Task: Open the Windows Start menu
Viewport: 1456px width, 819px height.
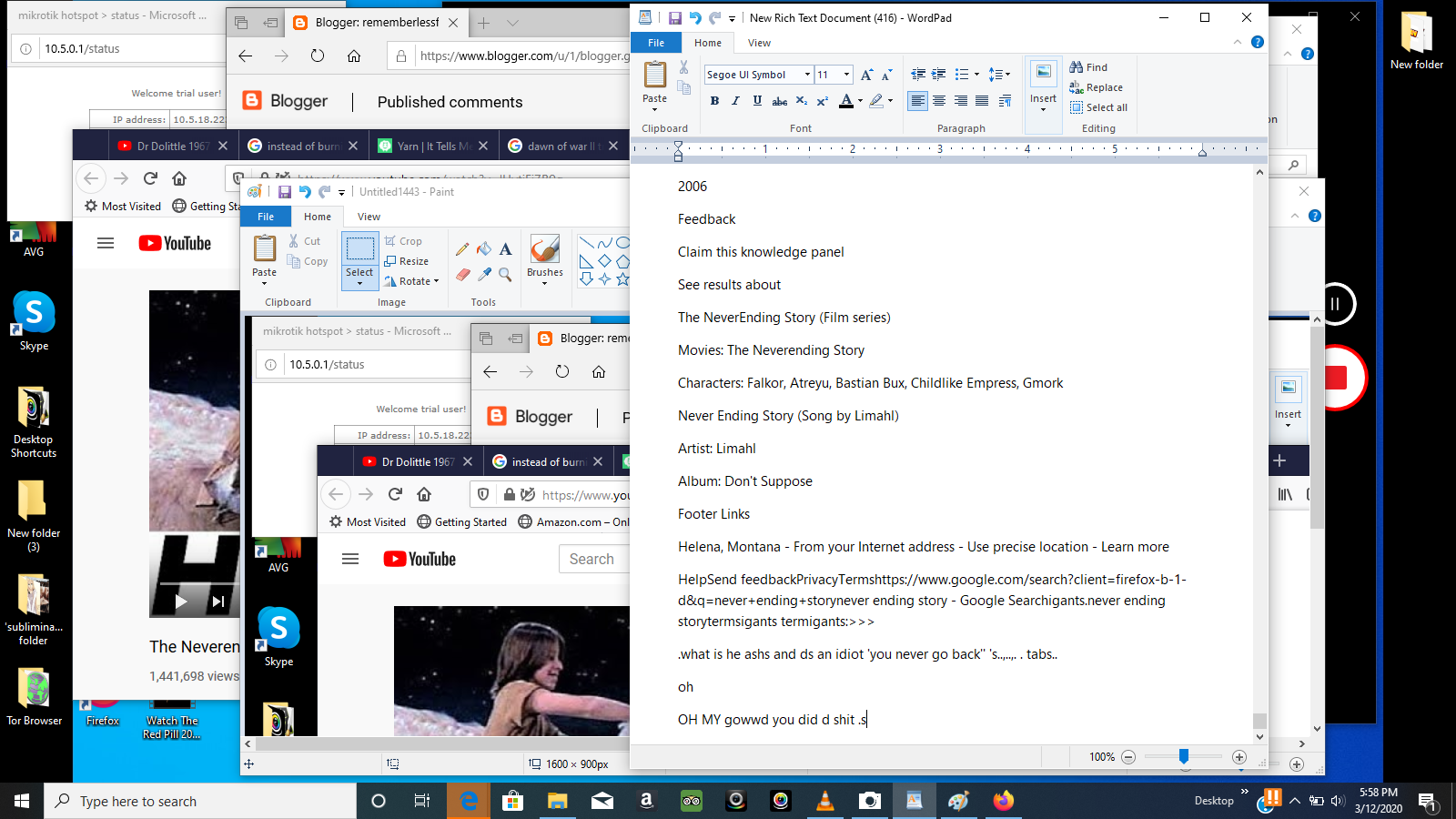Action: (22, 801)
